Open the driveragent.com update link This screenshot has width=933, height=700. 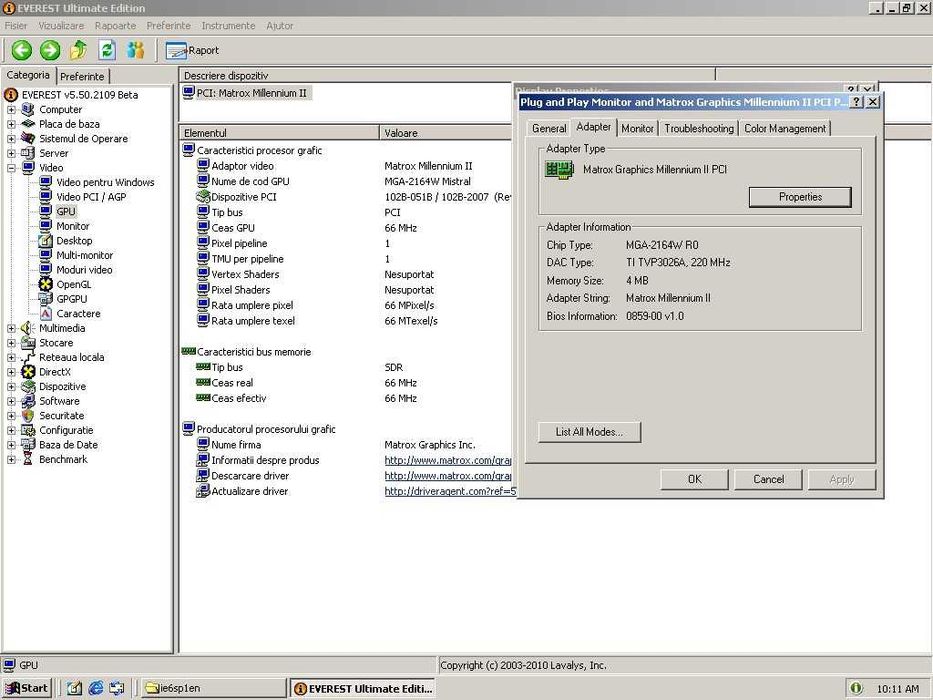[450, 491]
